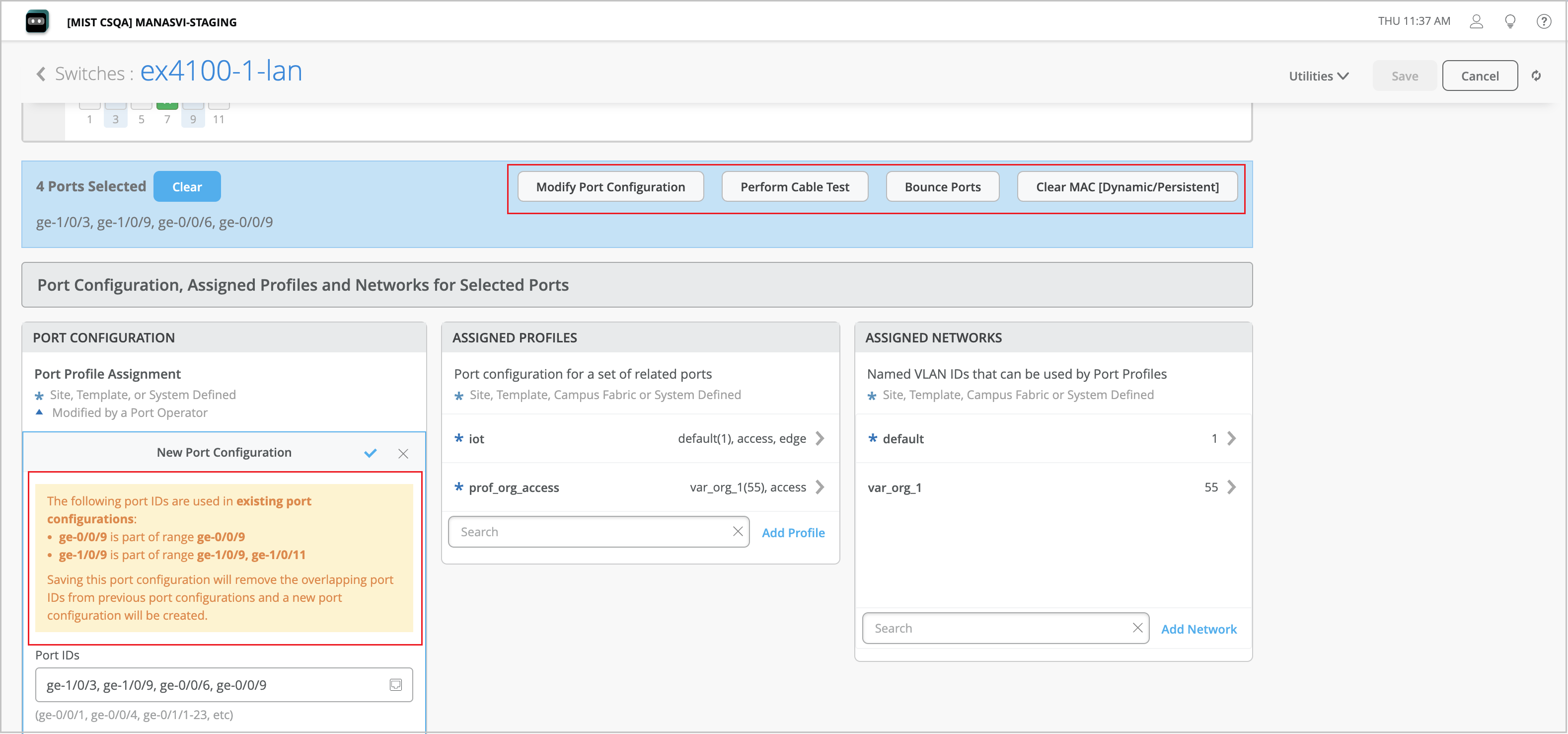Click the refresh icon beside Cancel

coord(1536,76)
